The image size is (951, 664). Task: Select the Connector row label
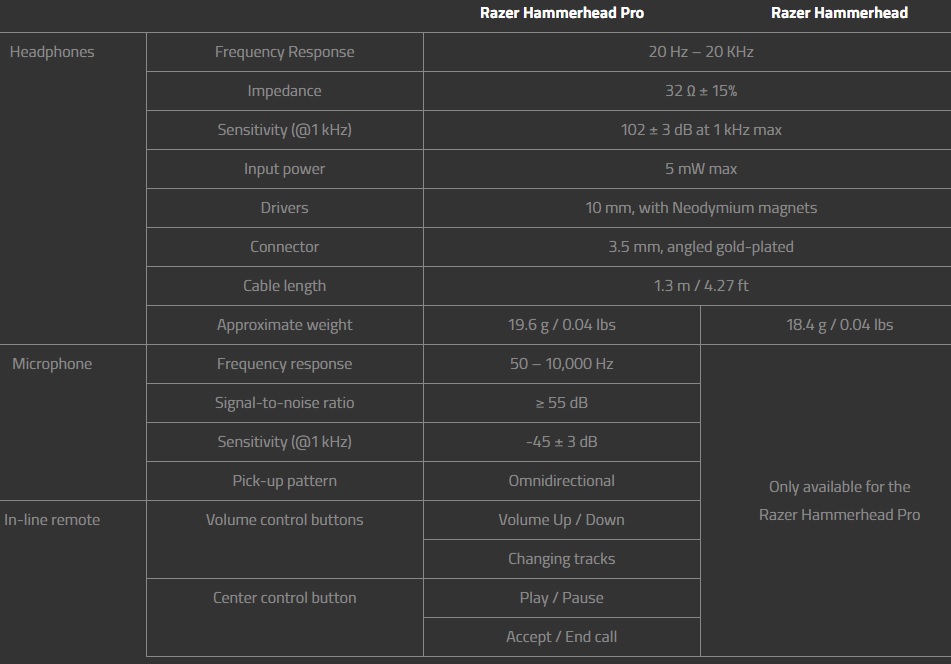pos(285,247)
